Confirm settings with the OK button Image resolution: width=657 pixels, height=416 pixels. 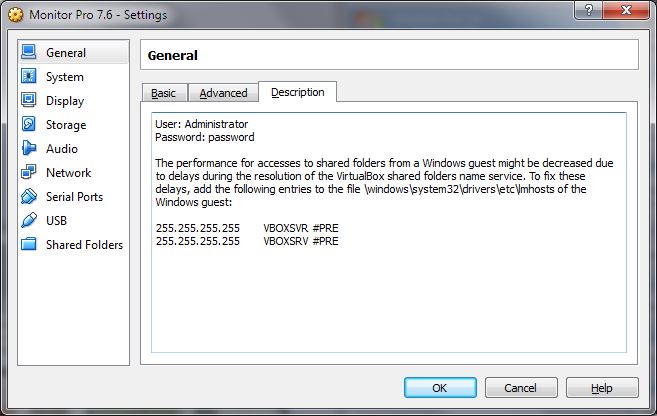(x=440, y=388)
